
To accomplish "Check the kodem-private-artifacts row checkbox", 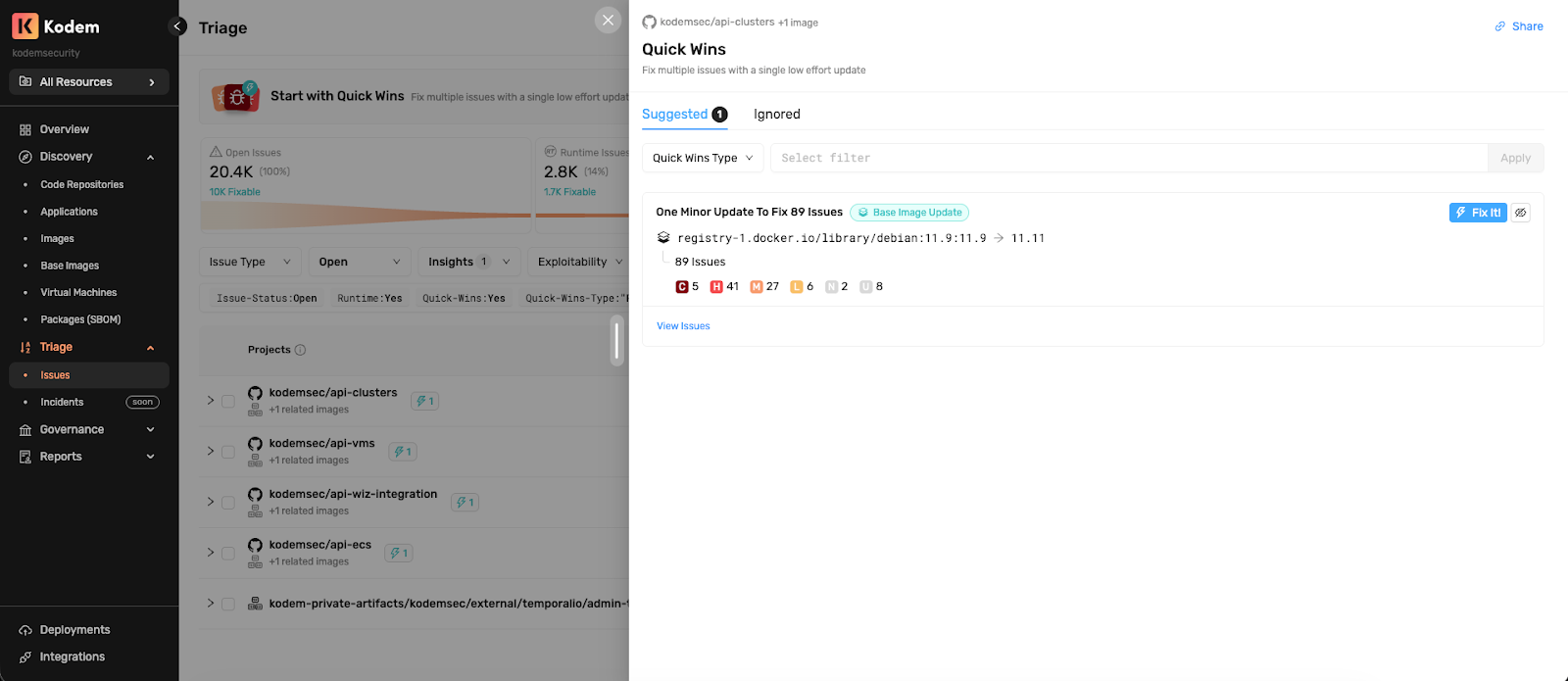I will 228,605.
